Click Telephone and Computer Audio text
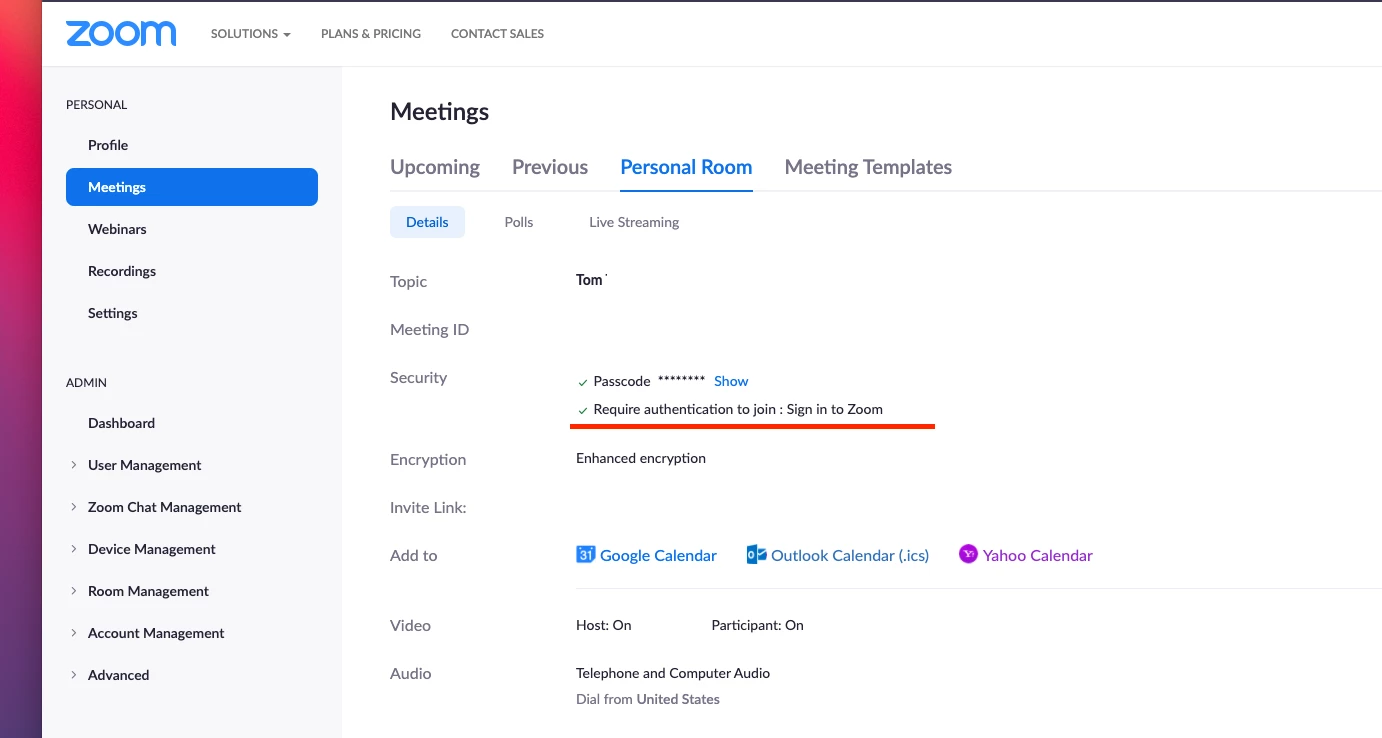Viewport: 1382px width, 738px height. (673, 673)
